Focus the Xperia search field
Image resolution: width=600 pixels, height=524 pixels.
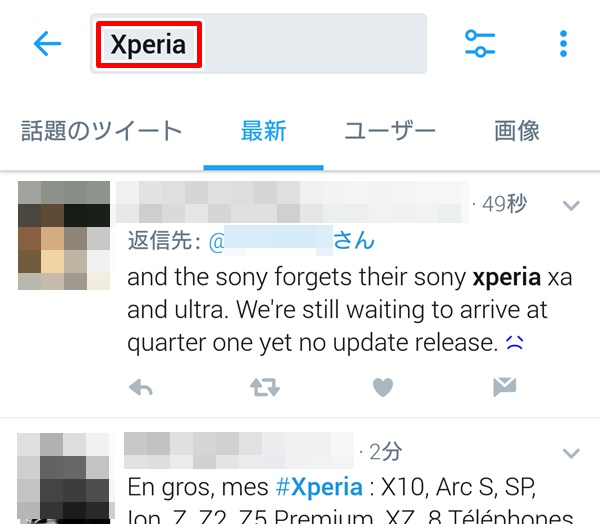point(258,44)
